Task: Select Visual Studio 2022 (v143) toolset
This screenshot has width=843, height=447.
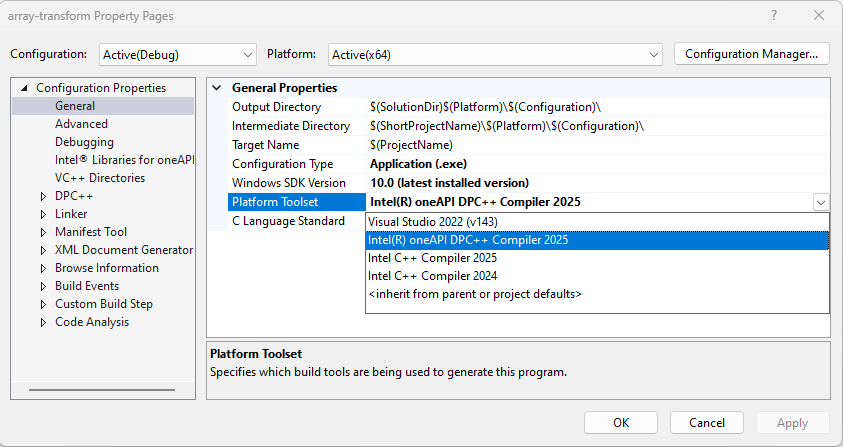Action: (432, 222)
